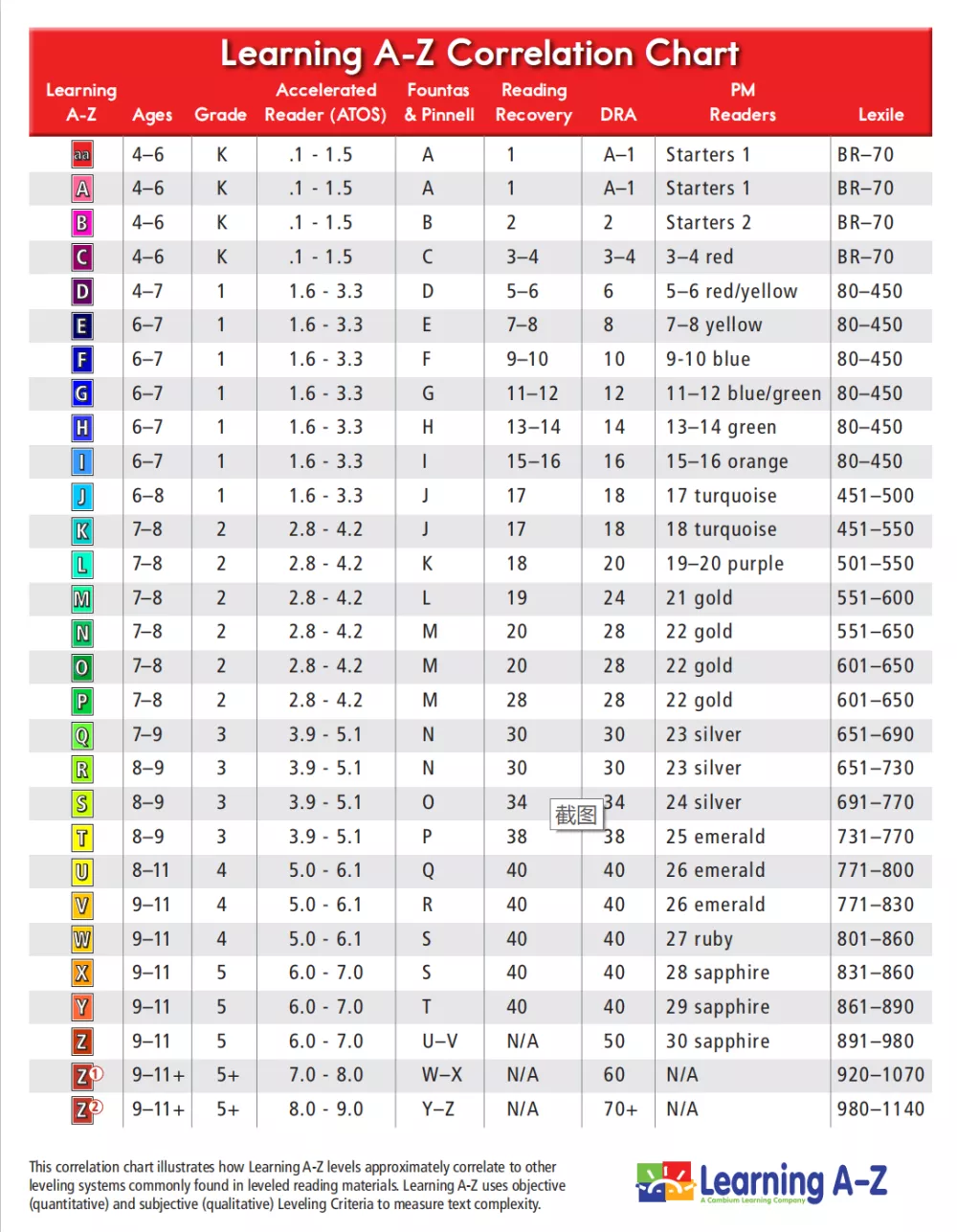Select the '7–9' Ages cell
Viewport: 957px width, 1232px height.
pyautogui.click(x=147, y=735)
